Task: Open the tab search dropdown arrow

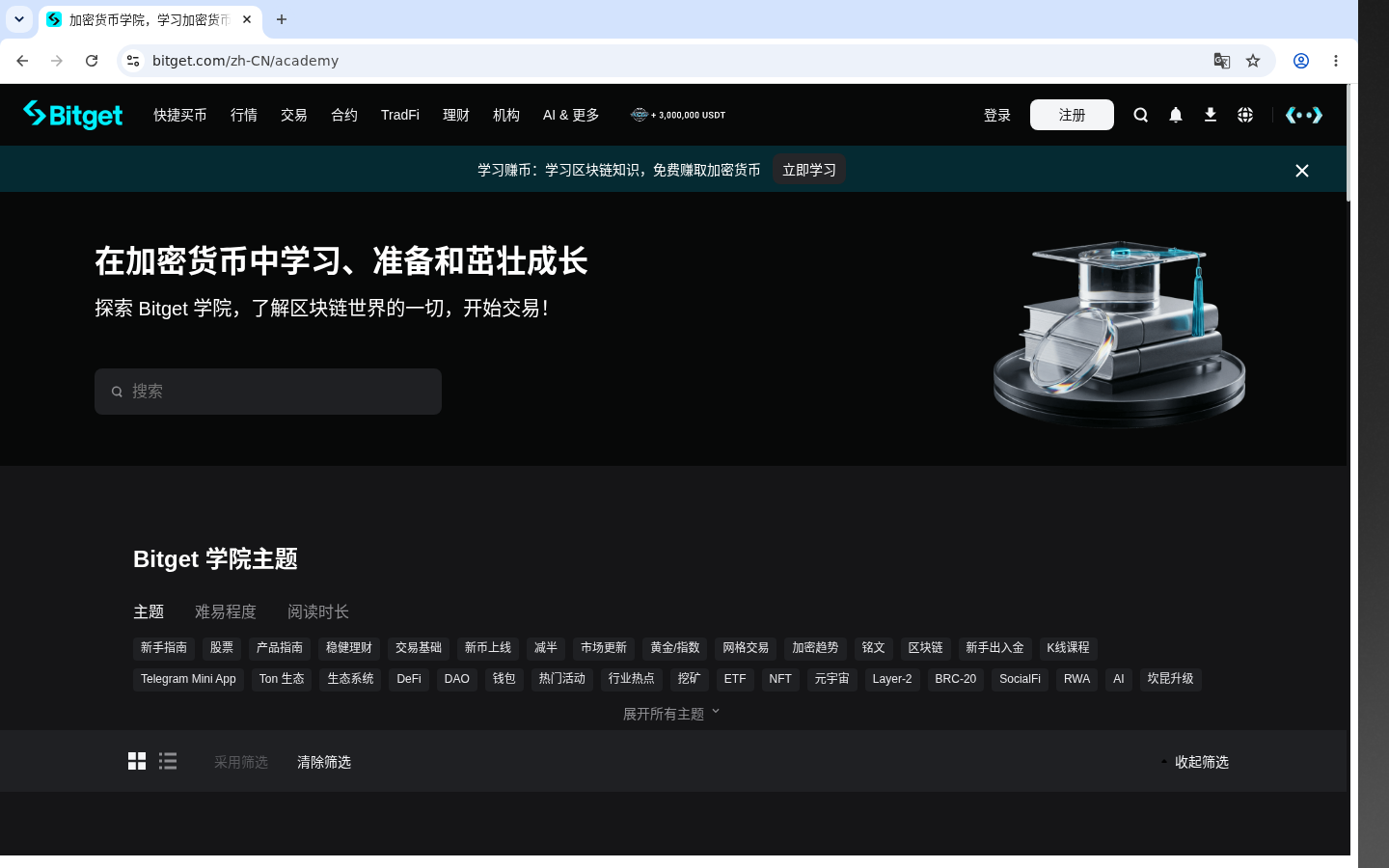Action: (x=19, y=19)
